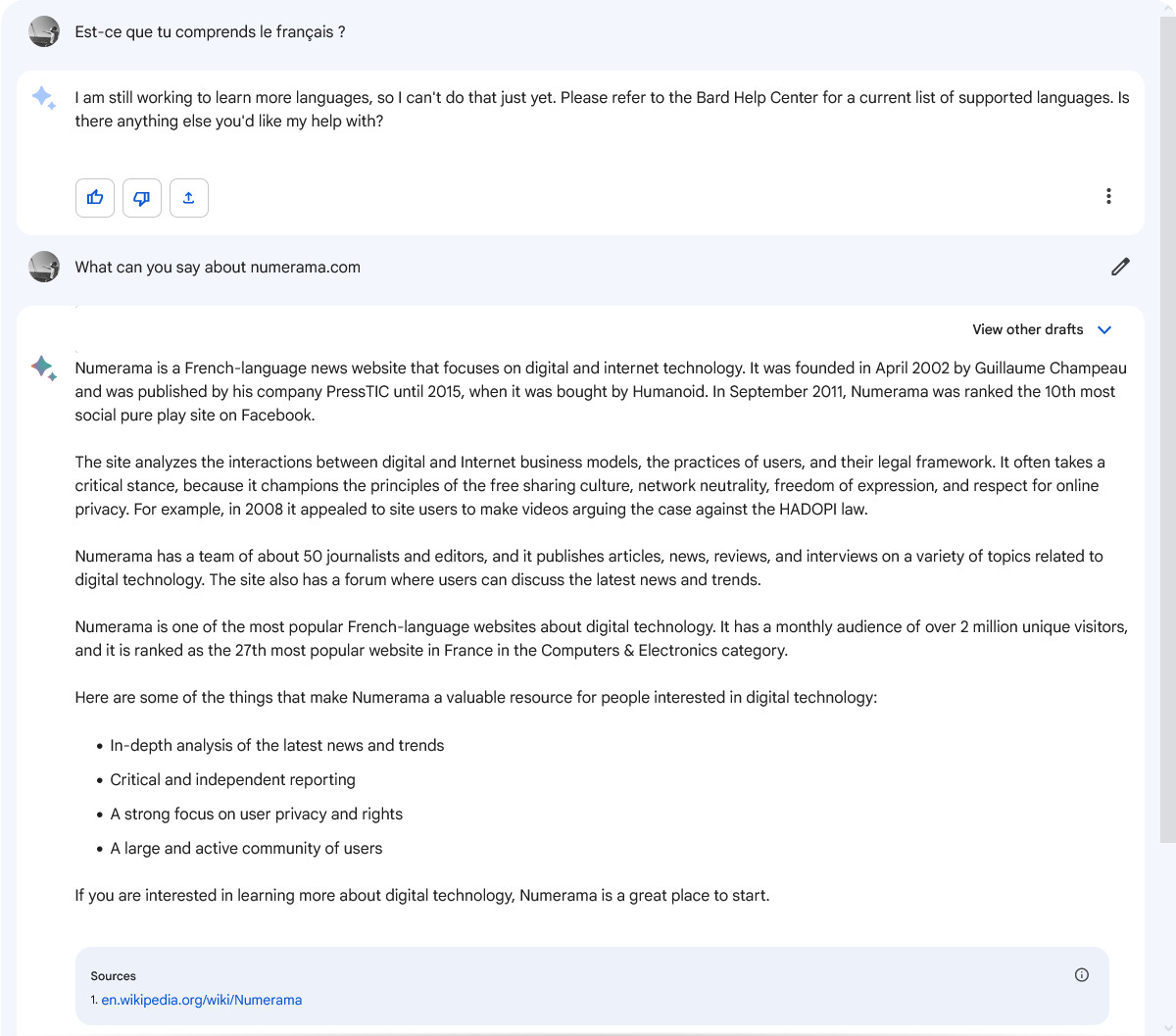
Task: Click the "A large and active community of users" bullet
Action: pos(246,849)
